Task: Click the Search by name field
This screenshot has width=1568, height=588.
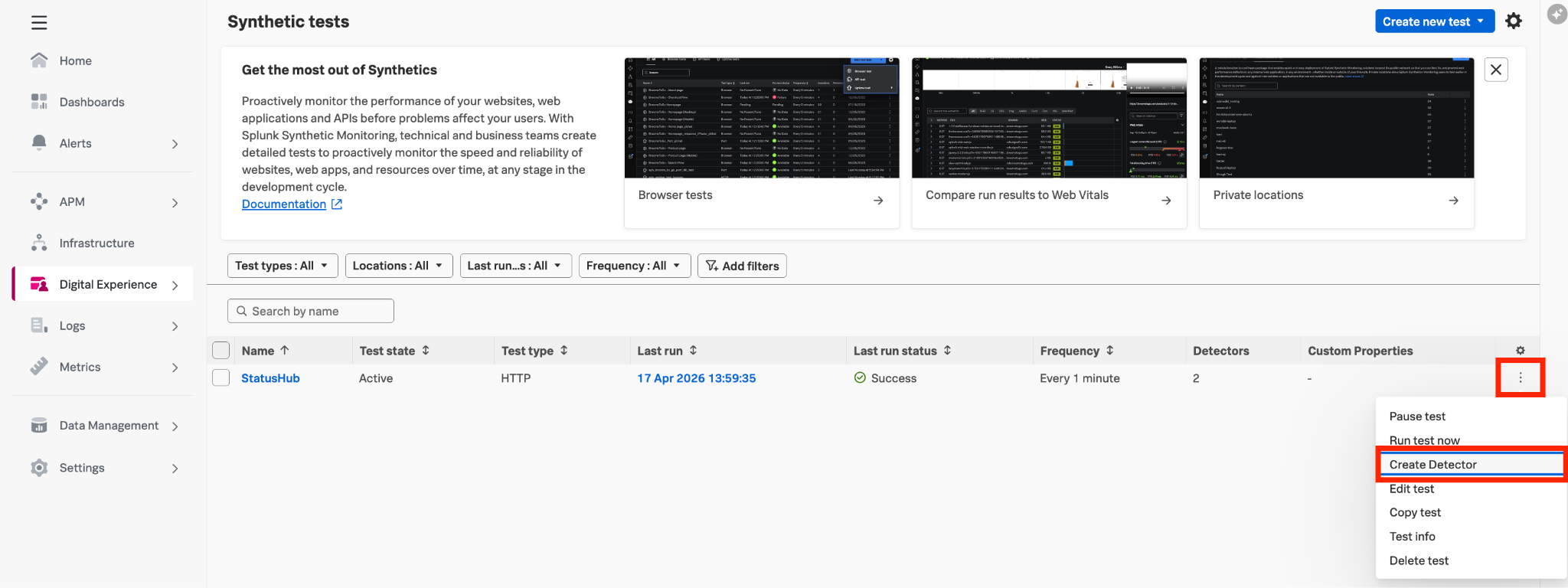Action: [311, 311]
